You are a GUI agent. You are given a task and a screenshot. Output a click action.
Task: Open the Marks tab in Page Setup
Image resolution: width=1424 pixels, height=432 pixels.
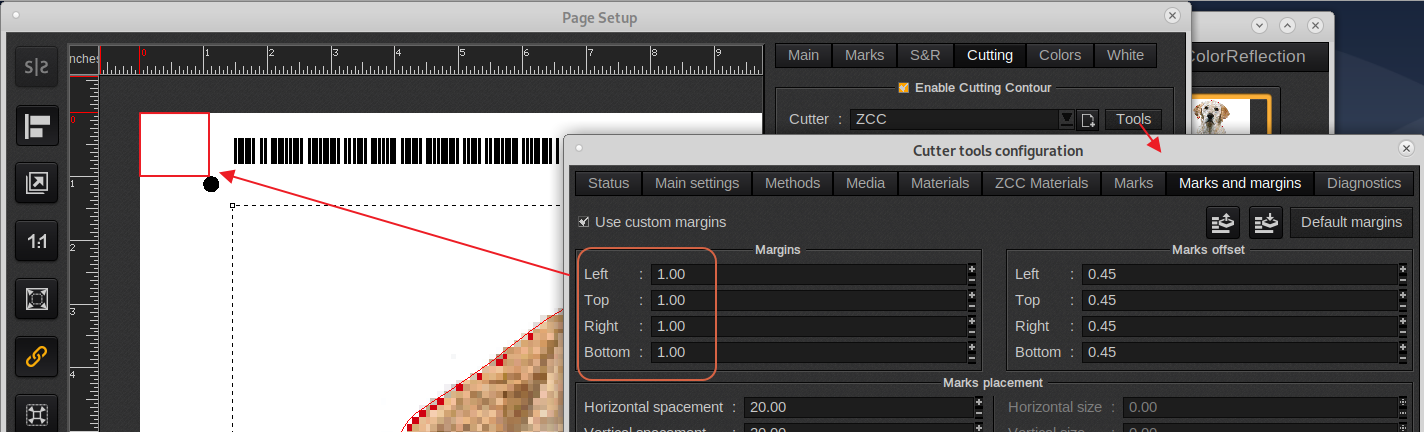[x=864, y=55]
